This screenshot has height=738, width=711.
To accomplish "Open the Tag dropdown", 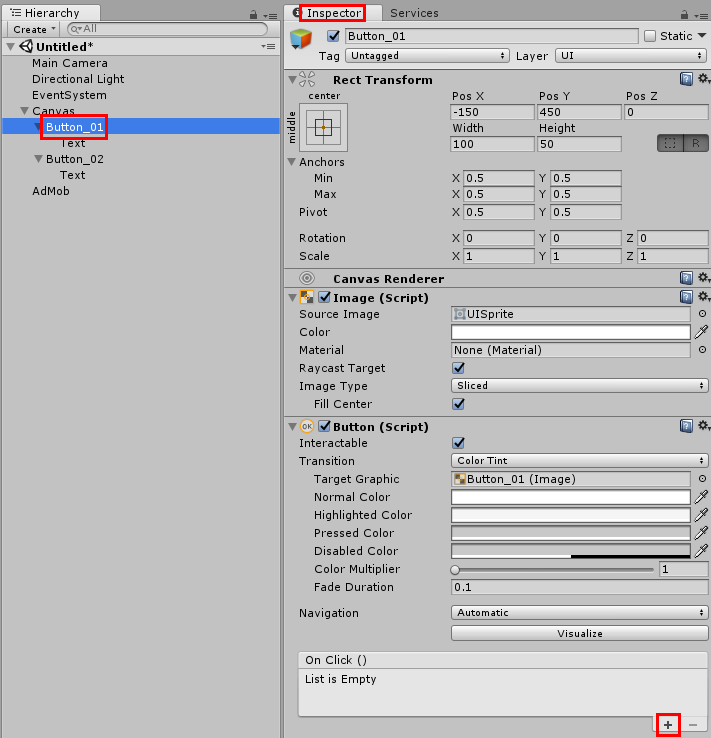I will [427, 56].
